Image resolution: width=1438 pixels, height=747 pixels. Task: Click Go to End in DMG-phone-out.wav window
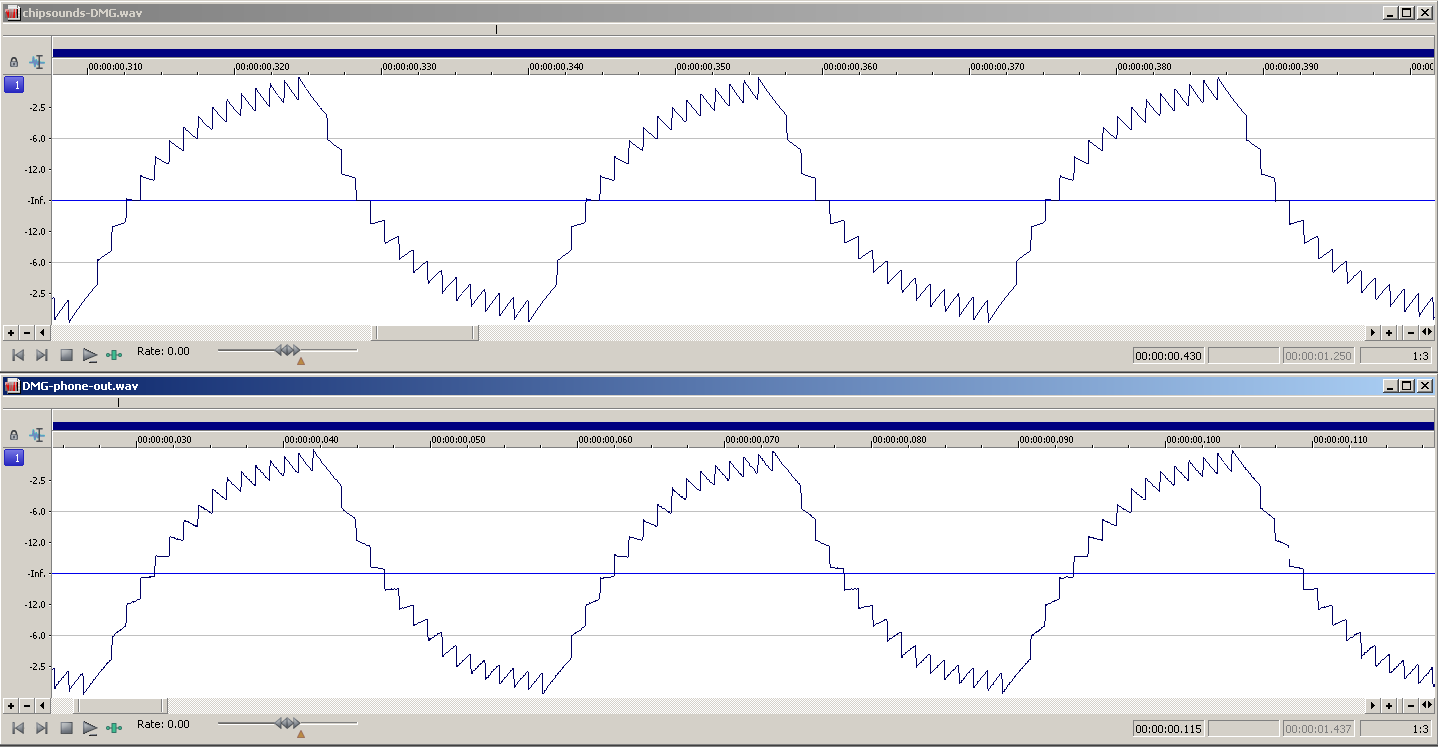pos(42,728)
